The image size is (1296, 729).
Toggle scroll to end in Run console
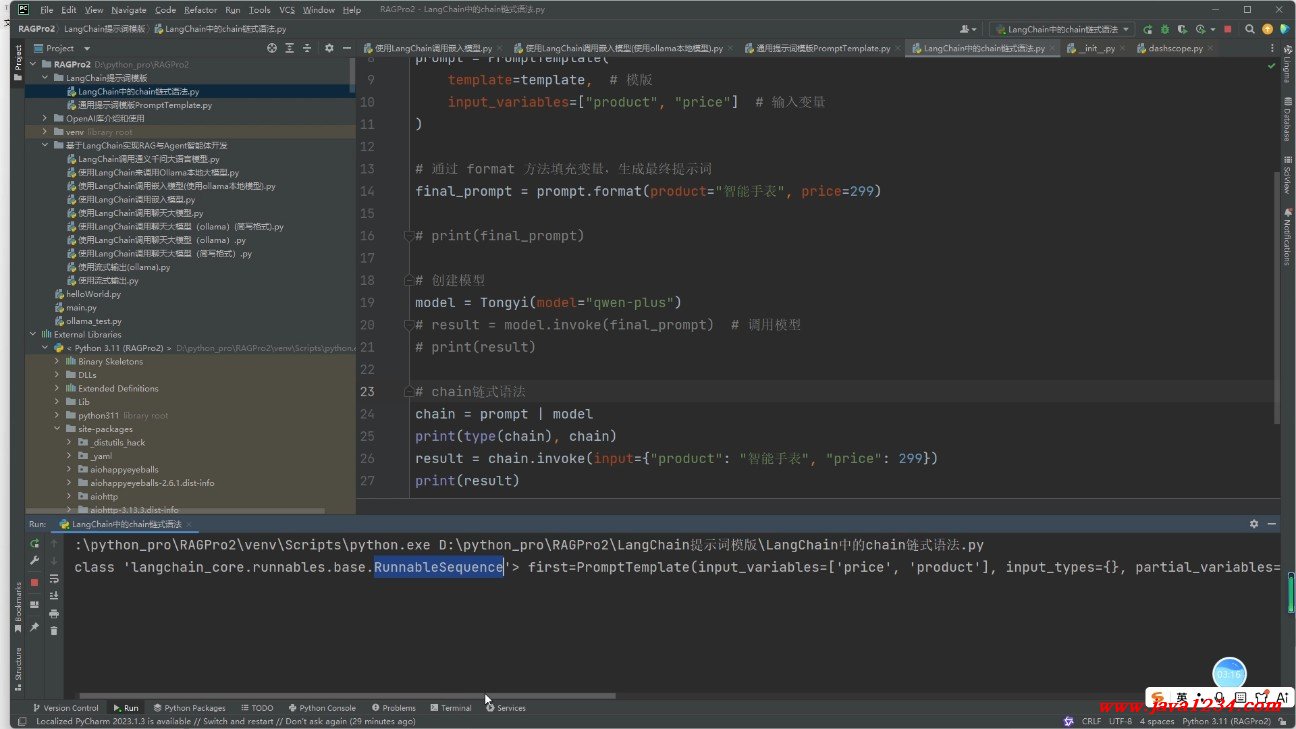pos(54,596)
